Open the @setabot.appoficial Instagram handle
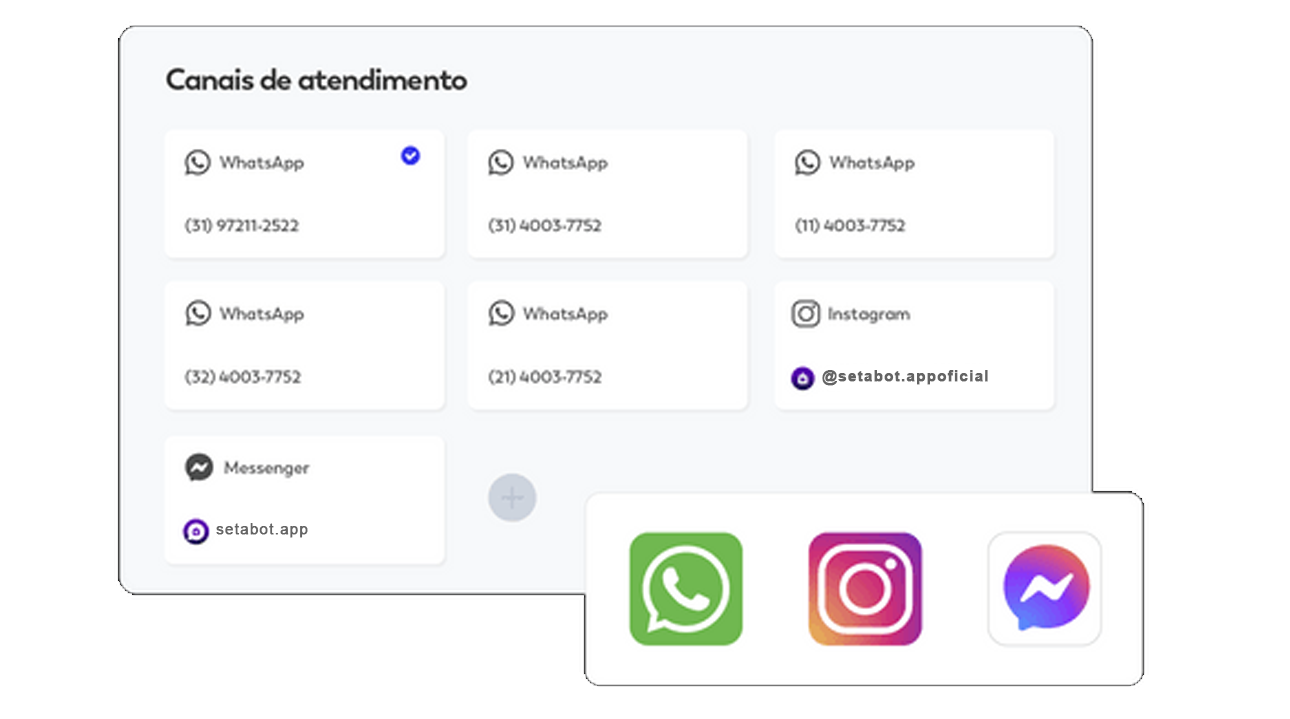The image size is (1290, 719). point(905,377)
